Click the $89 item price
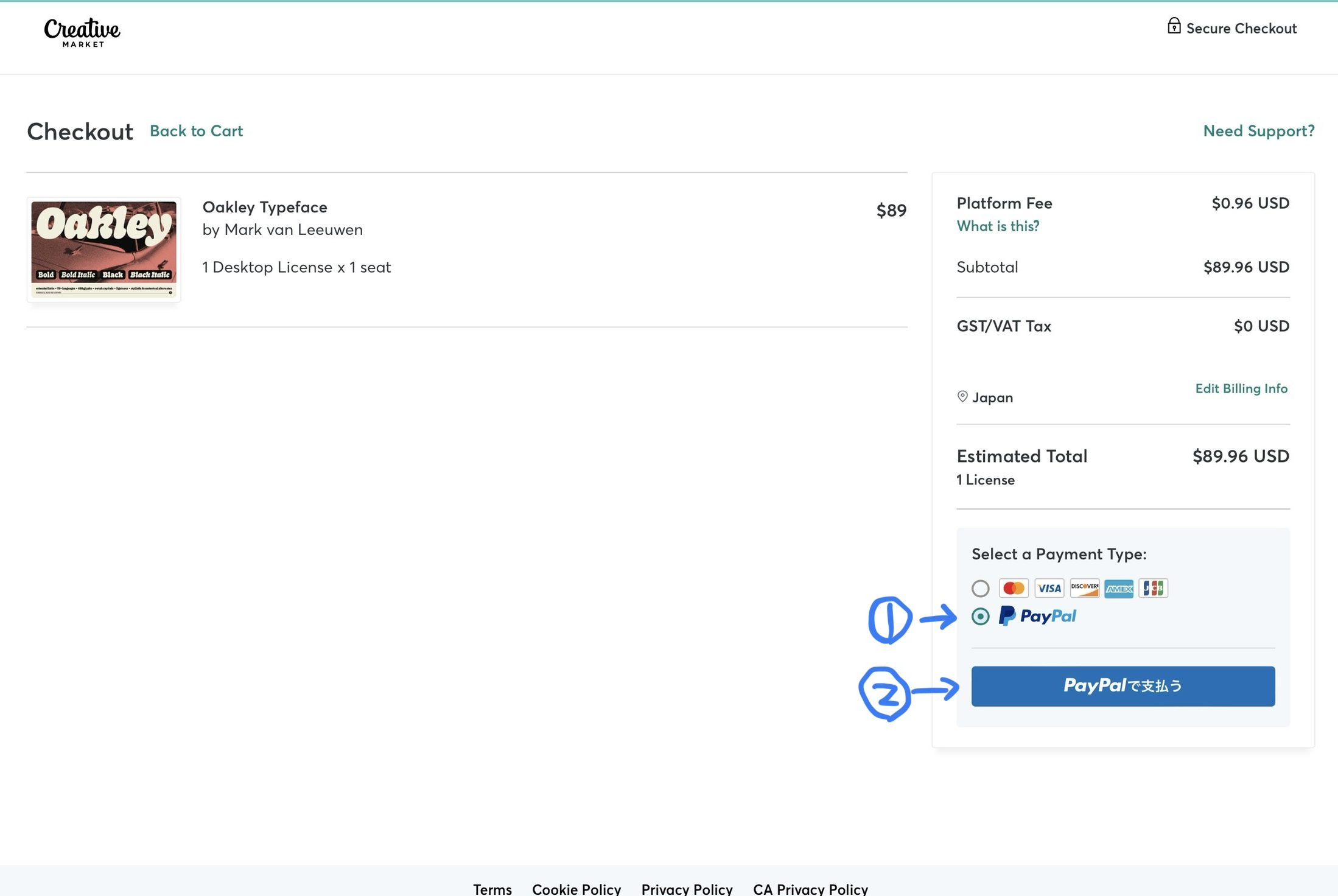 (x=891, y=210)
